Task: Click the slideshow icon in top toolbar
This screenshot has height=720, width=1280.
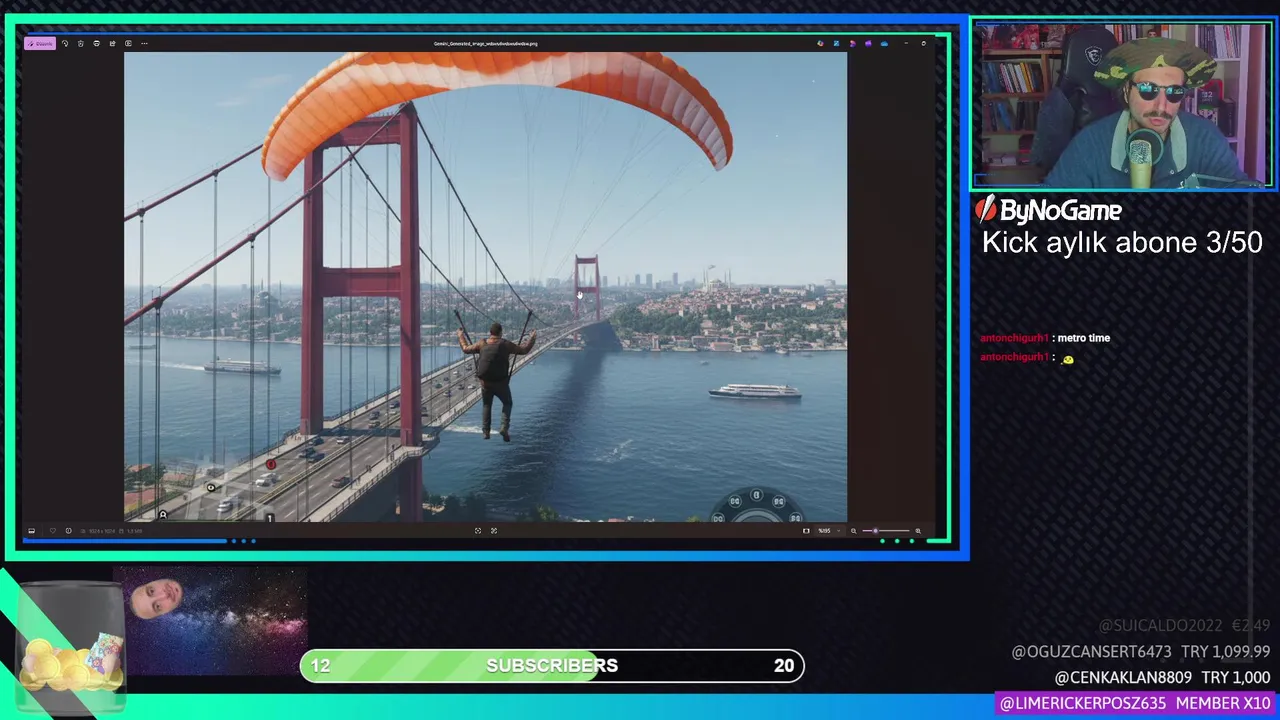Action: pos(129,43)
